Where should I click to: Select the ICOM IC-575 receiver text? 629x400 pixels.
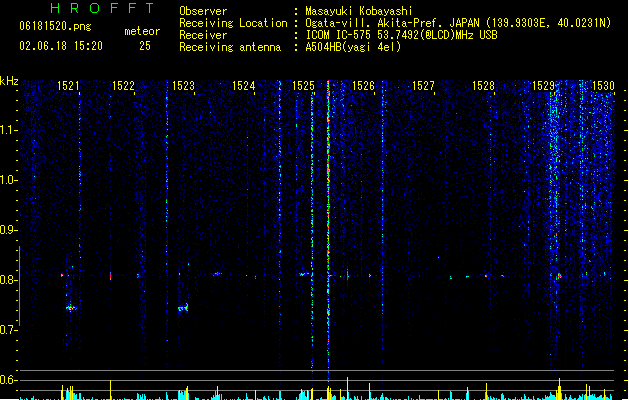(x=401, y=35)
